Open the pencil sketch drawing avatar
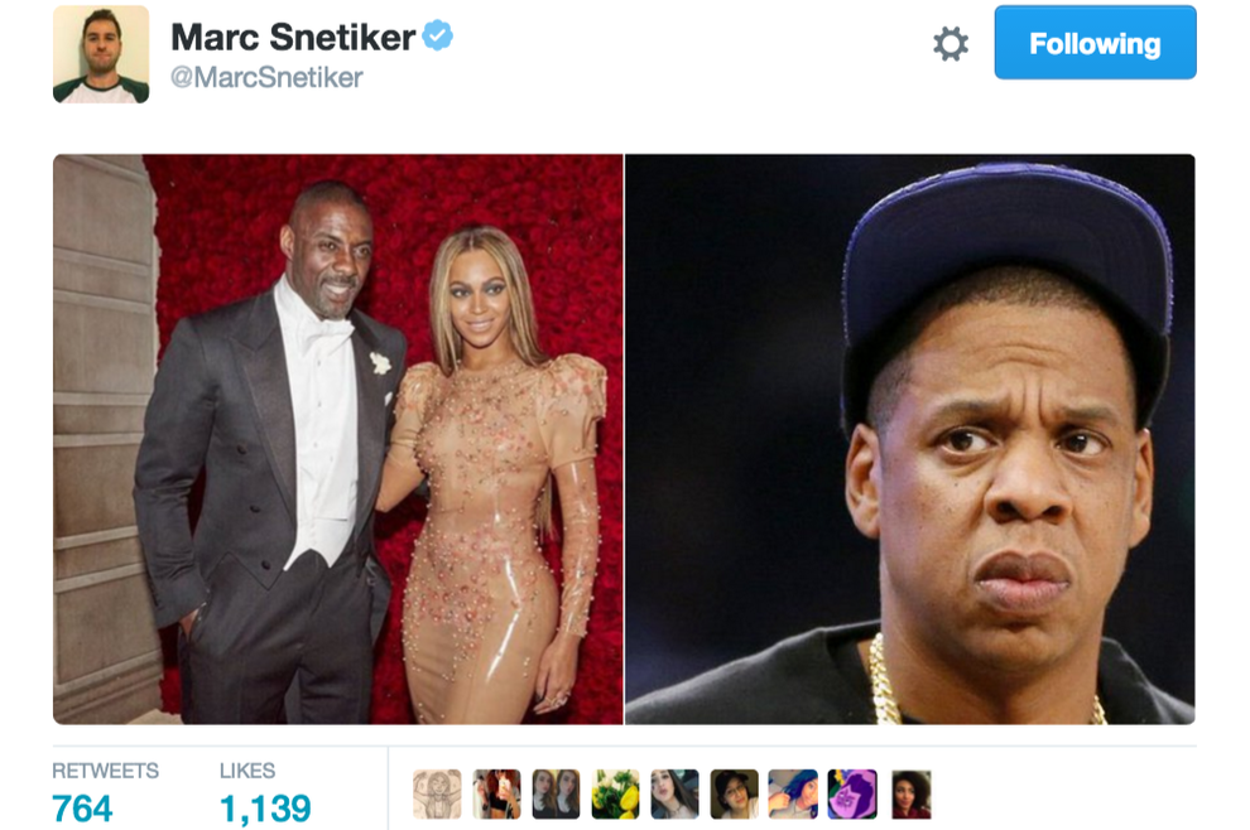The height and width of the screenshot is (830, 1250). 437,794
